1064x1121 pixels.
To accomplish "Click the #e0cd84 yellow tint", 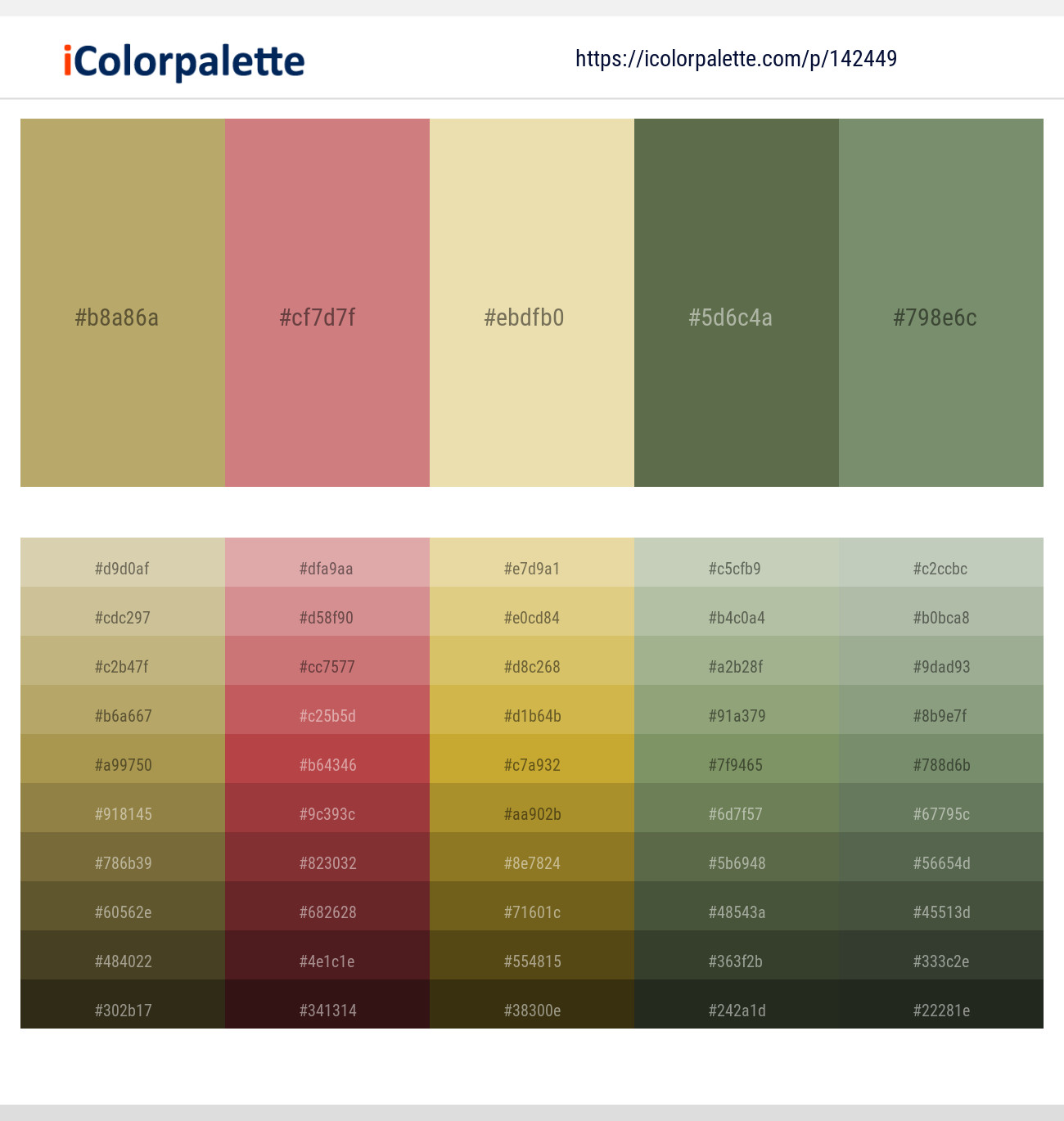I will pos(532,611).
